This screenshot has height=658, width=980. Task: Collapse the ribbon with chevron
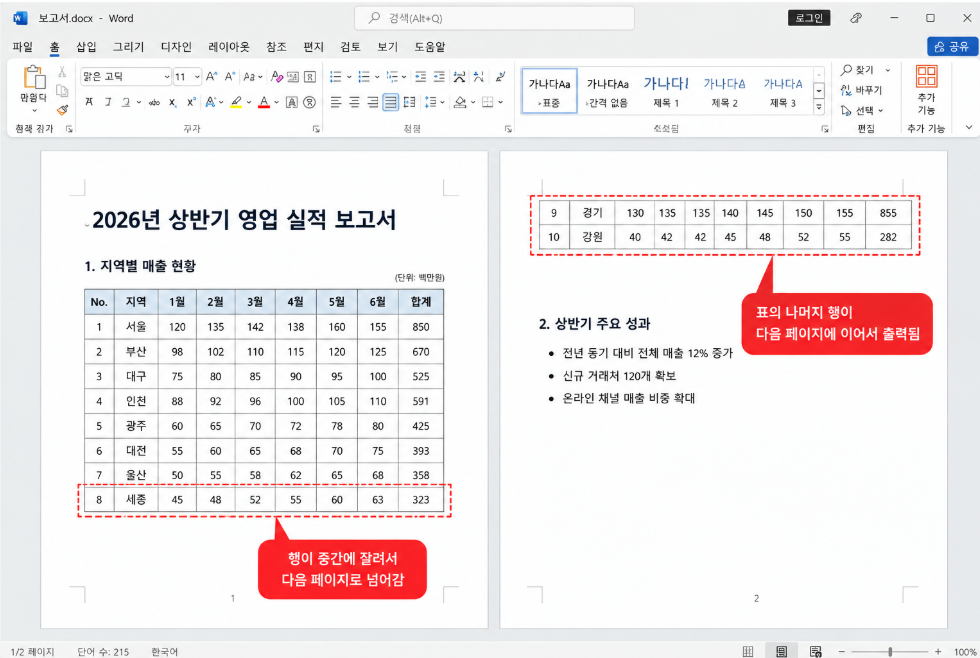(x=968, y=127)
